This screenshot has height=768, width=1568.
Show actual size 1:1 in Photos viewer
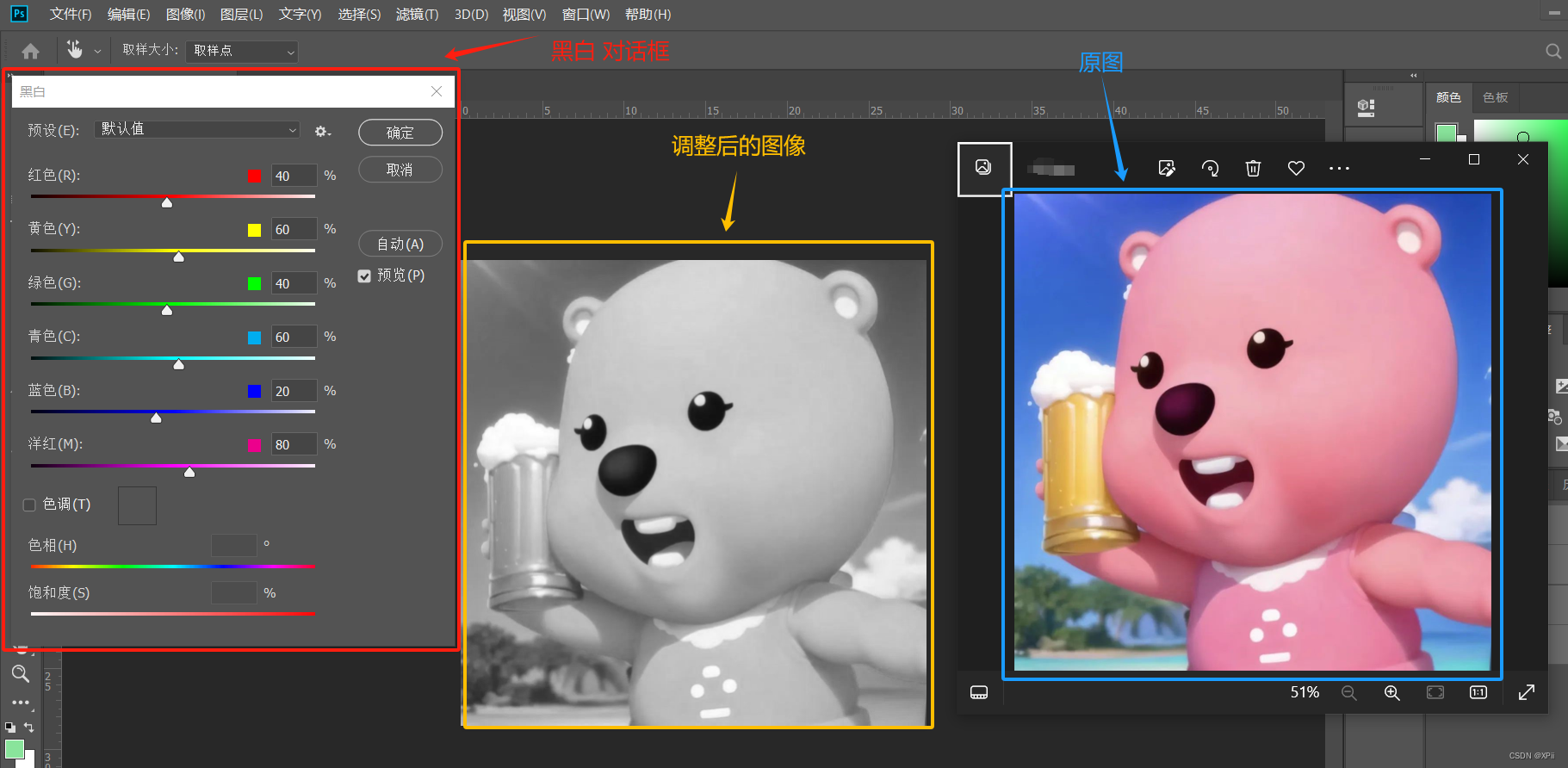(1478, 692)
